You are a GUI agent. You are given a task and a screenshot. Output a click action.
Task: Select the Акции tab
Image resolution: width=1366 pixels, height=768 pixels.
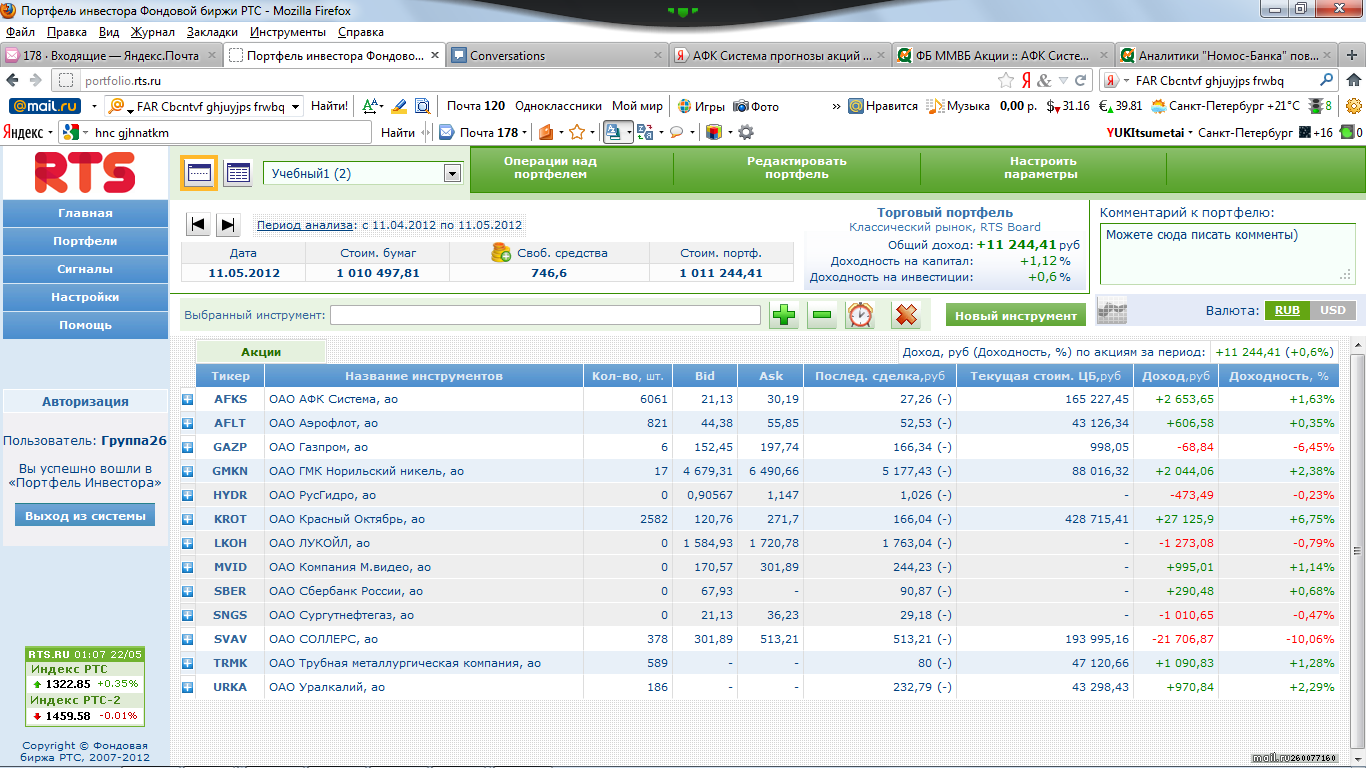[x=261, y=352]
